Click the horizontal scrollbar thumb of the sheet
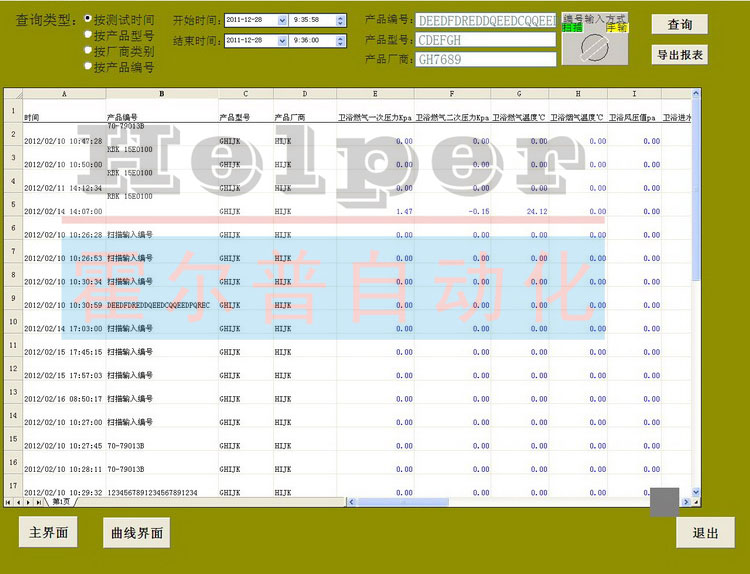This screenshot has height=574, width=750. [x=402, y=502]
